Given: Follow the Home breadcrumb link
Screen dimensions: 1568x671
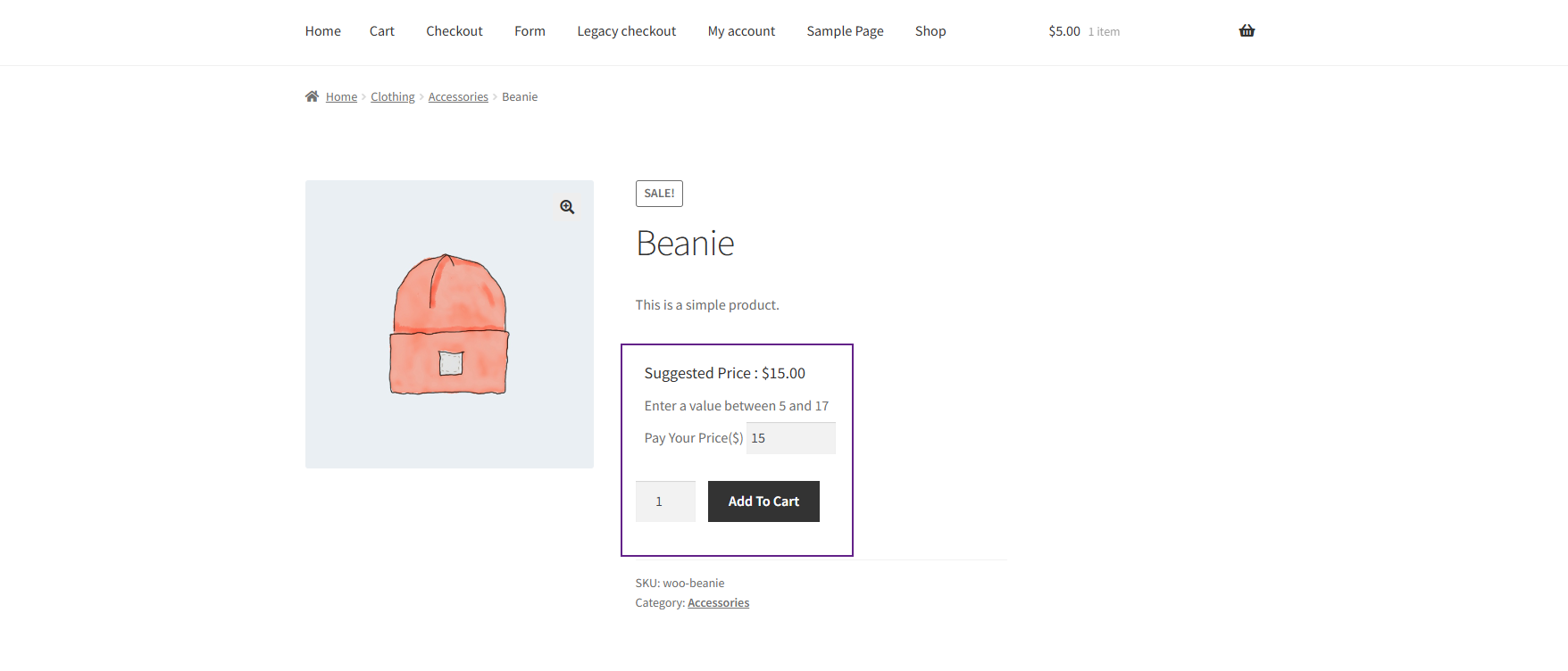Looking at the screenshot, I should [341, 97].
